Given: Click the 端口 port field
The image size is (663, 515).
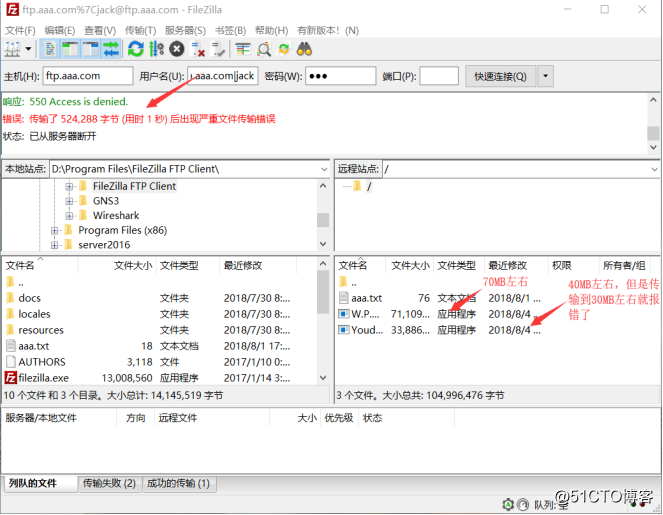Looking at the screenshot, I should click(439, 76).
